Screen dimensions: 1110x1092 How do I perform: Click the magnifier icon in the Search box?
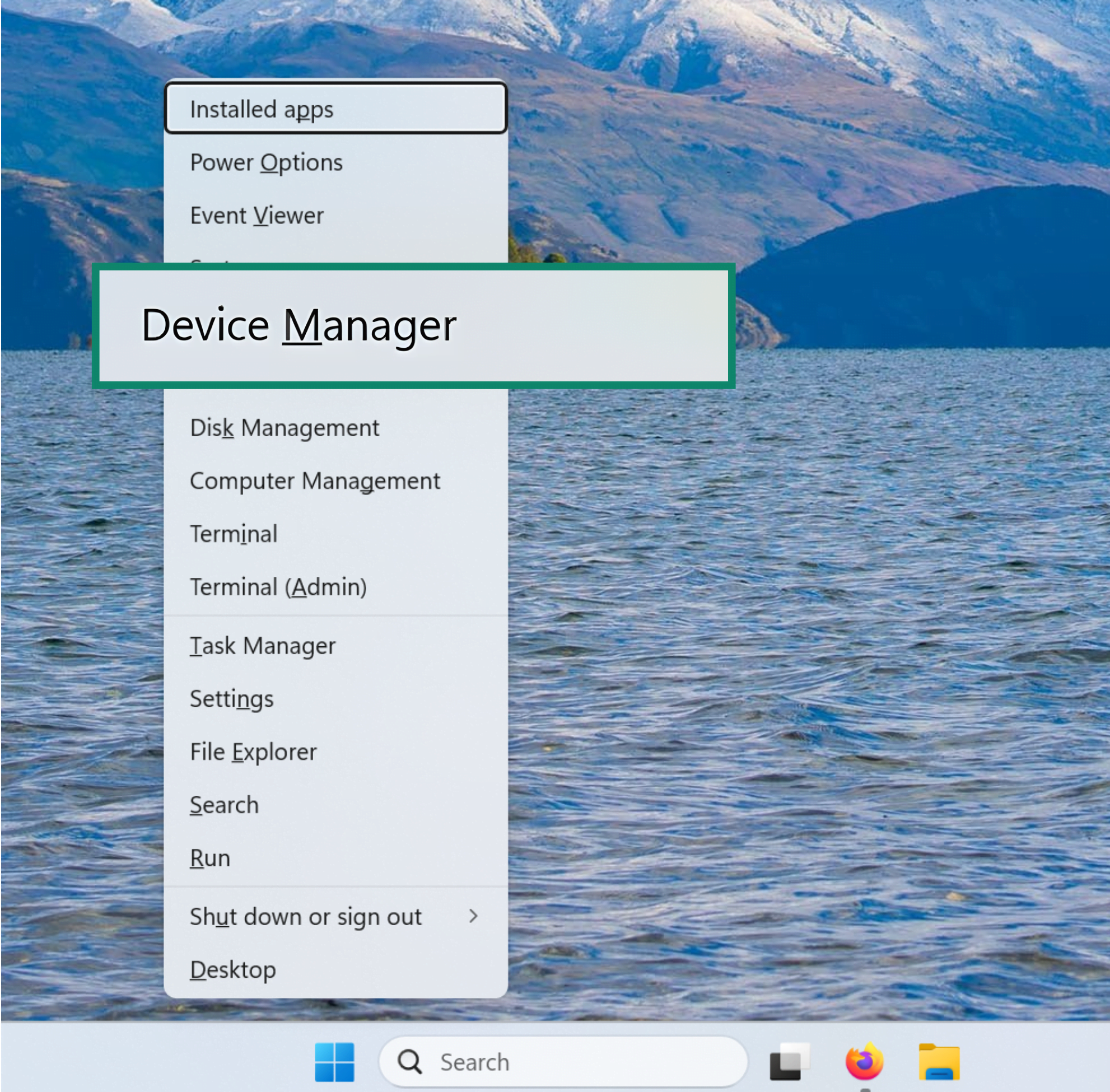tap(410, 1062)
